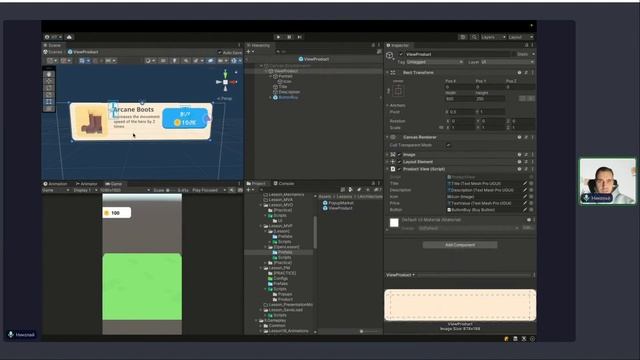The height and width of the screenshot is (360, 640).
Task: Select the Rotate tool in scene toolbar
Action: click(x=49, y=88)
